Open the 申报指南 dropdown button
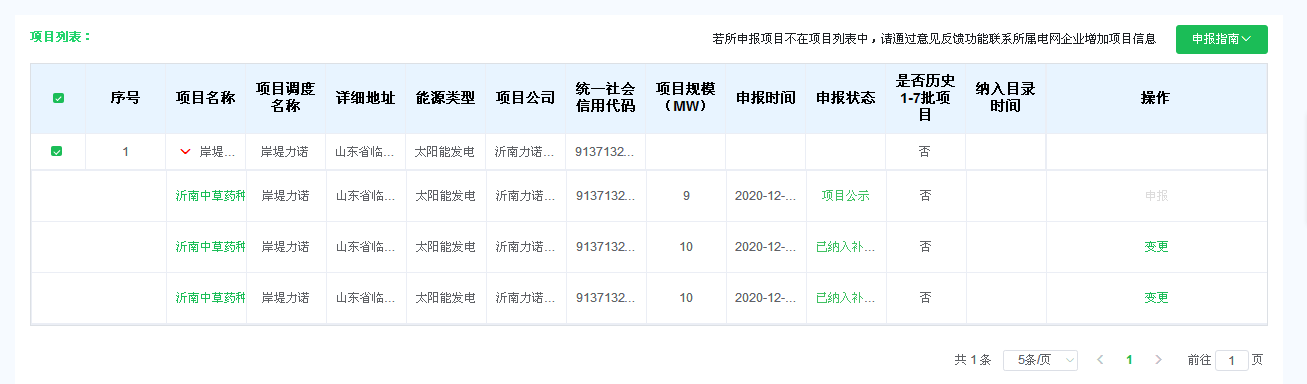The width and height of the screenshot is (1307, 384). click(1222, 39)
